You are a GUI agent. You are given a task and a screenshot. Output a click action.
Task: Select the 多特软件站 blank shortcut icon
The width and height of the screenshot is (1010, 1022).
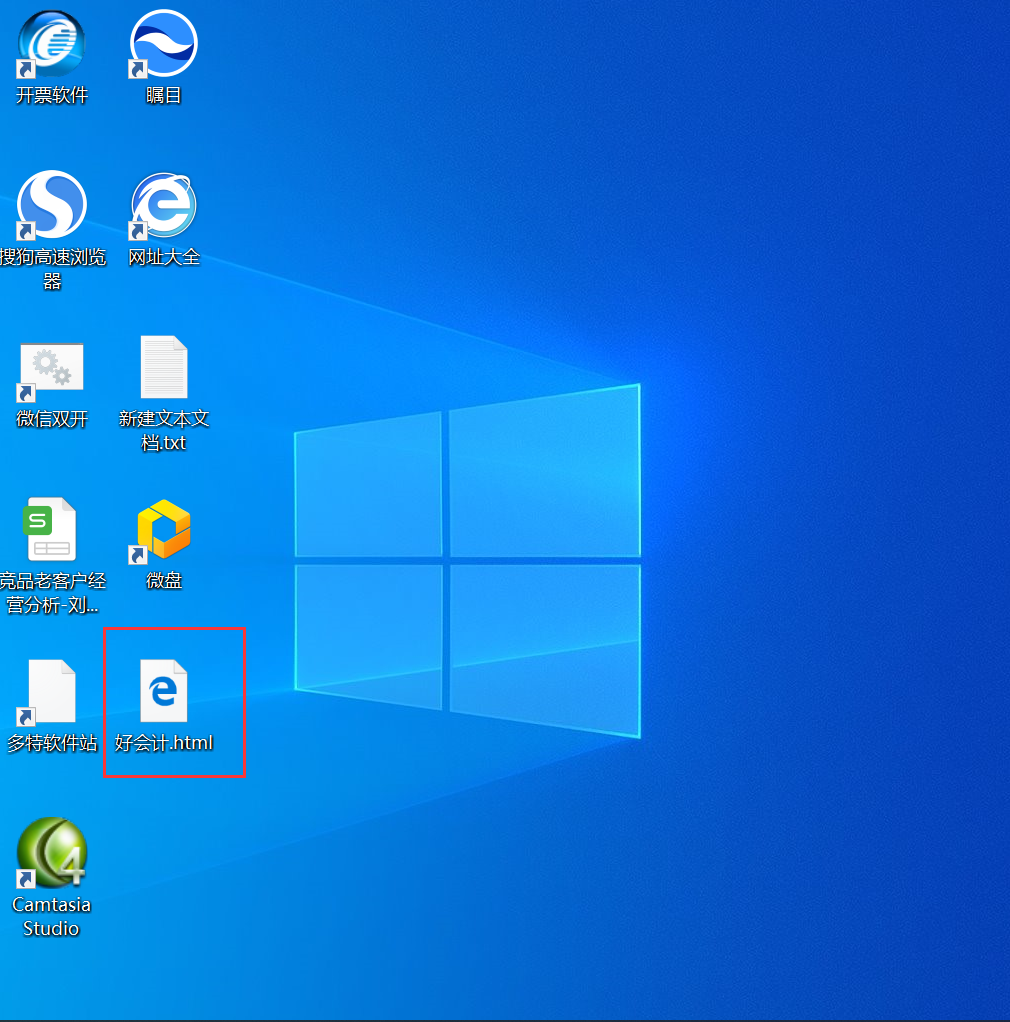pos(51,692)
